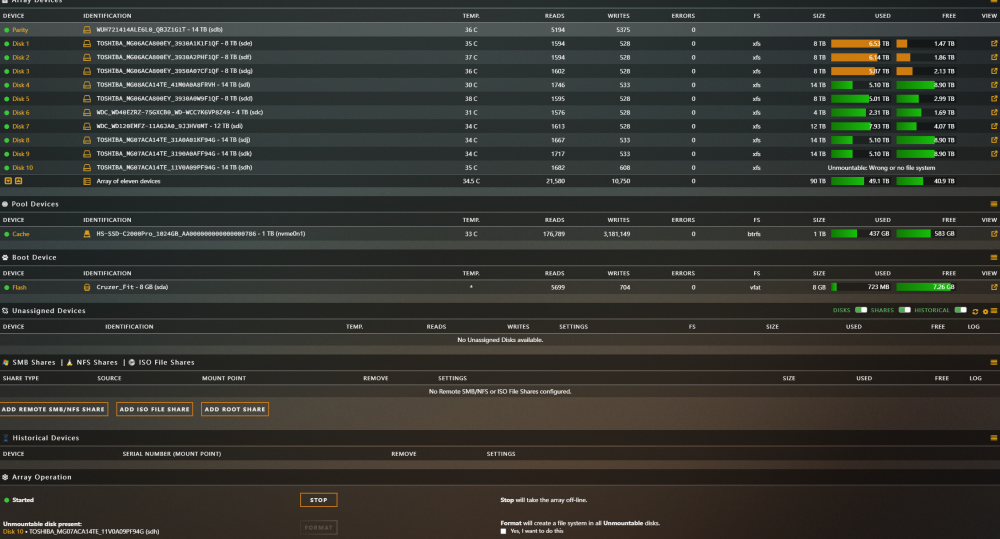Click the down-arrow icon under Disk 10
1000x539 pixels.
pyautogui.click(x=8, y=181)
